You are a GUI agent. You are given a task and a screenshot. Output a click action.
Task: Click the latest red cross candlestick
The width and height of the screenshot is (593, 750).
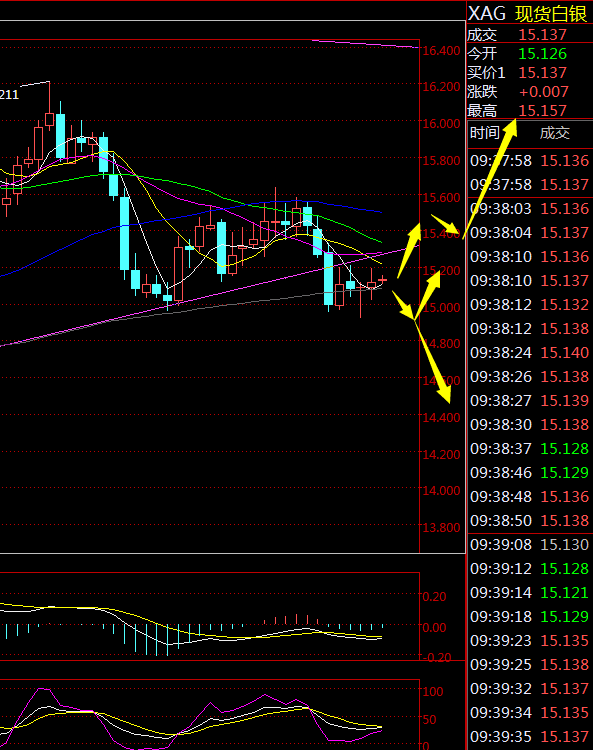pyautogui.click(x=382, y=279)
